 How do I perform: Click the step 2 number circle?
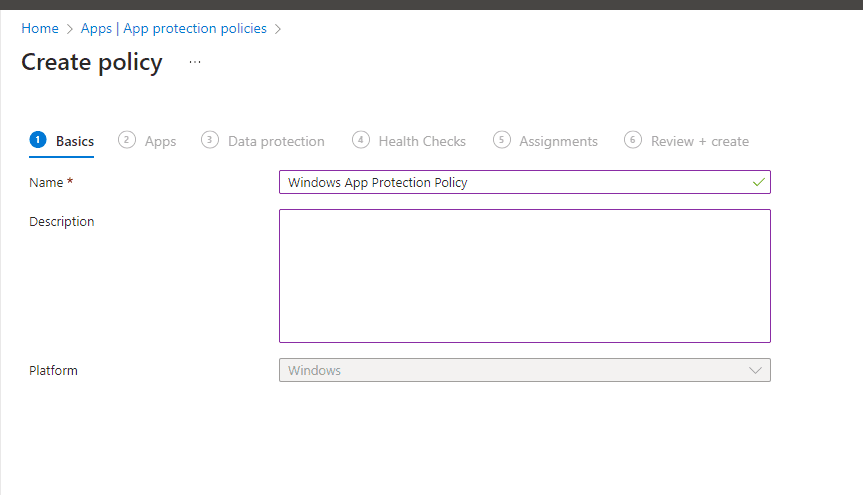[127, 140]
